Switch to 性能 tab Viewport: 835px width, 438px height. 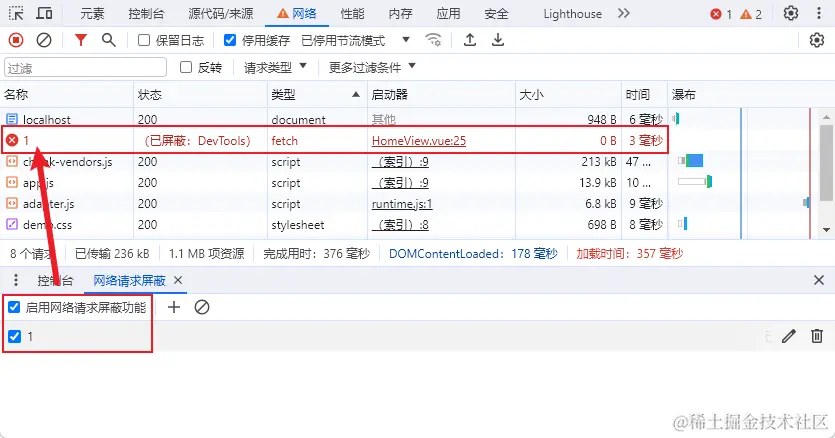click(352, 14)
